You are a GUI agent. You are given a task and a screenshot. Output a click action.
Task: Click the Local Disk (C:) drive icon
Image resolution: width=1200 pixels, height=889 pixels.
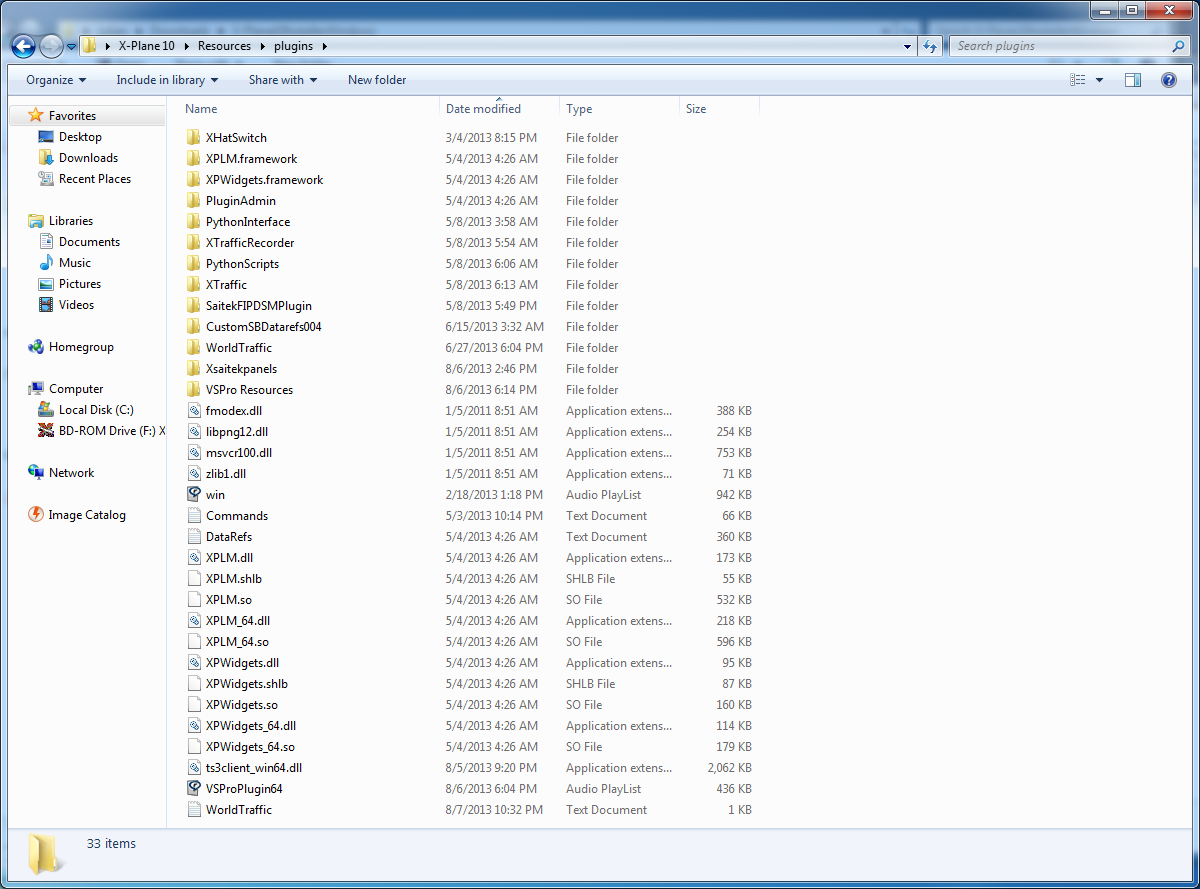coord(46,410)
